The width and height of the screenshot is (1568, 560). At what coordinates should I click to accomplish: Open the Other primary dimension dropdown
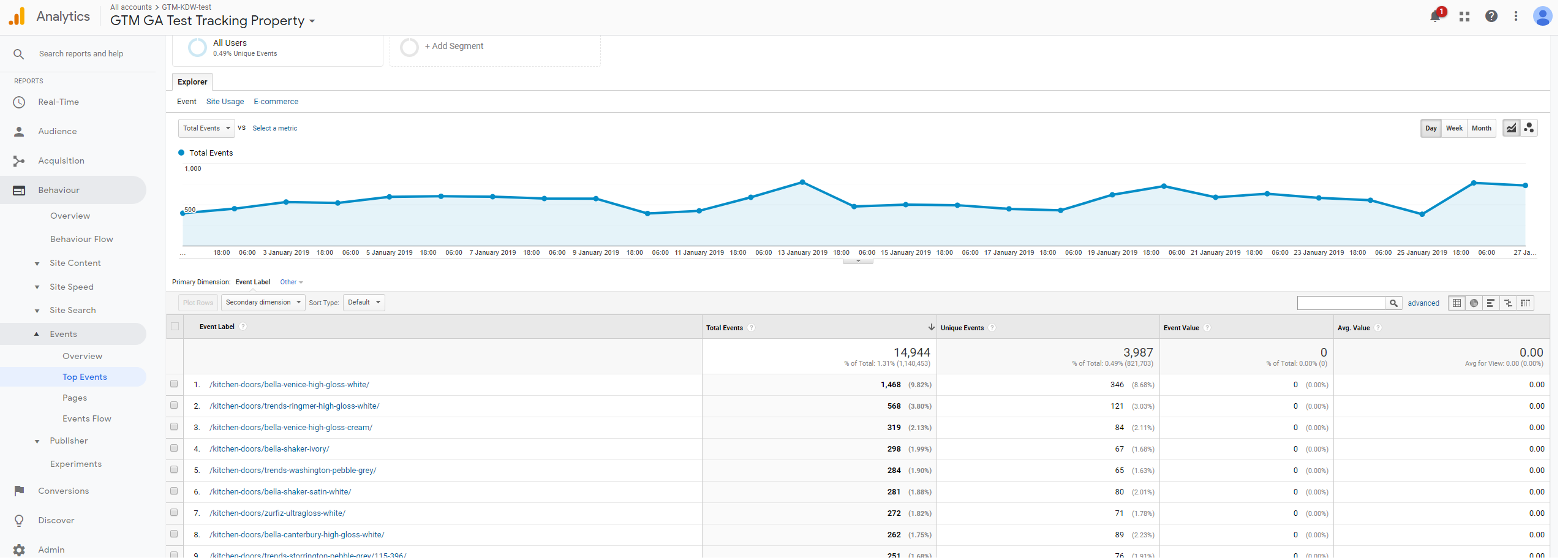292,282
